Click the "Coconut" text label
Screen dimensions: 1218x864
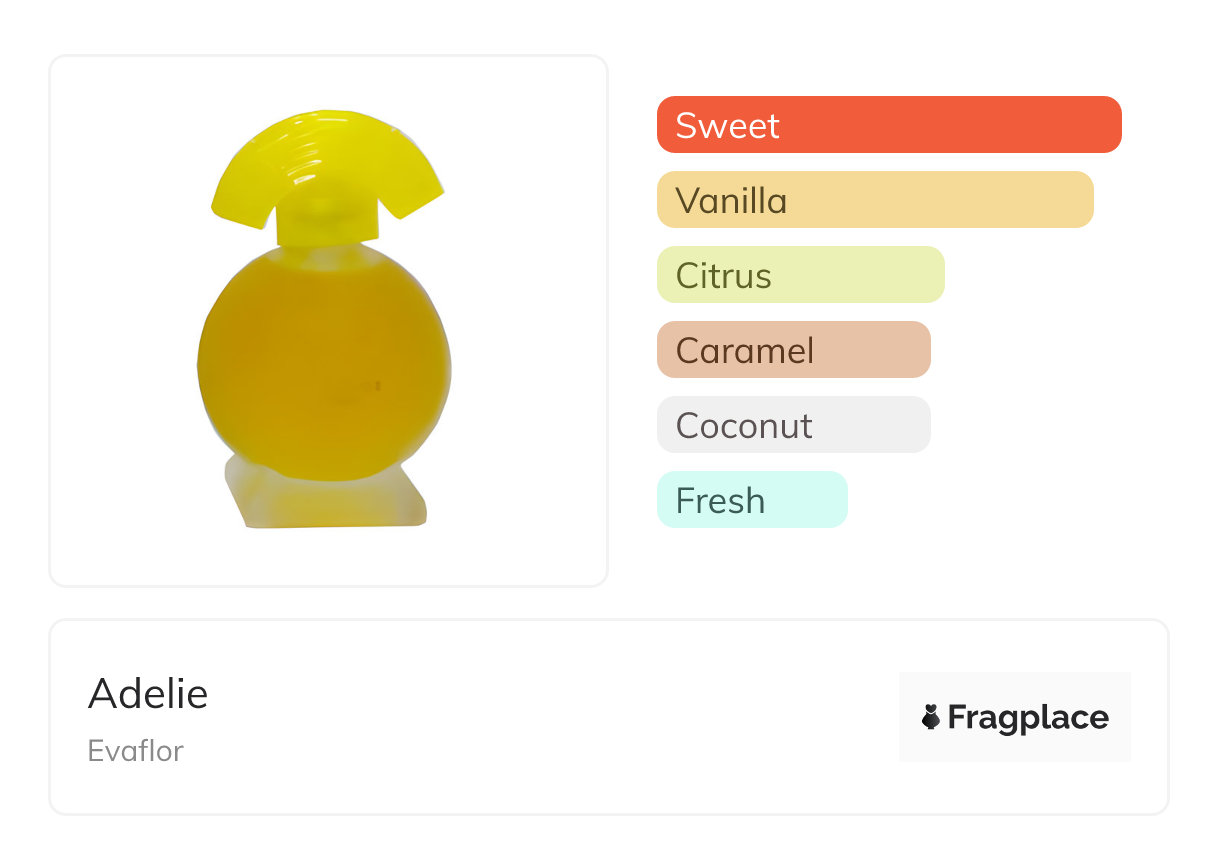pos(744,426)
